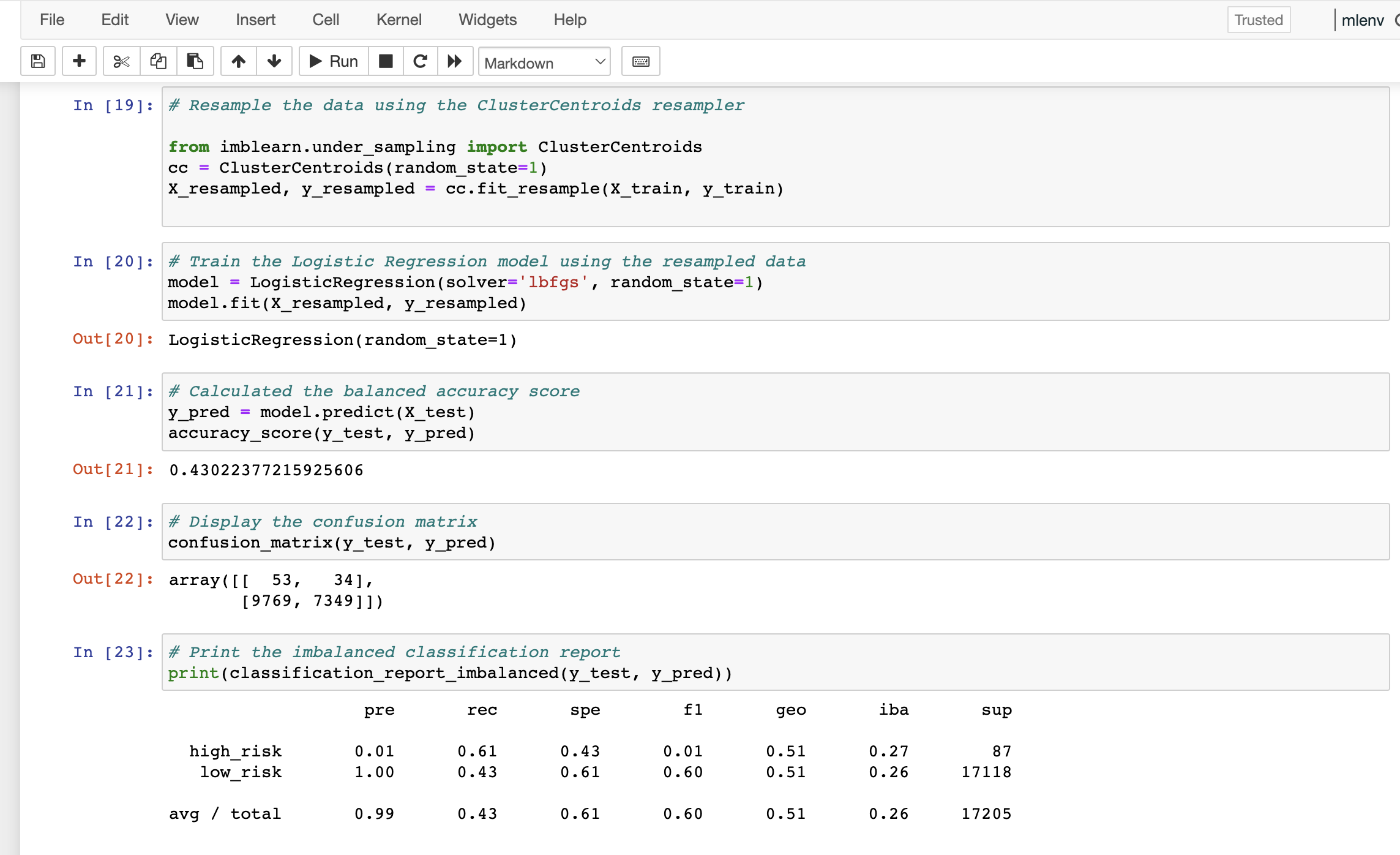The height and width of the screenshot is (855, 1400).
Task: Move the selected cell down
Action: pos(274,61)
